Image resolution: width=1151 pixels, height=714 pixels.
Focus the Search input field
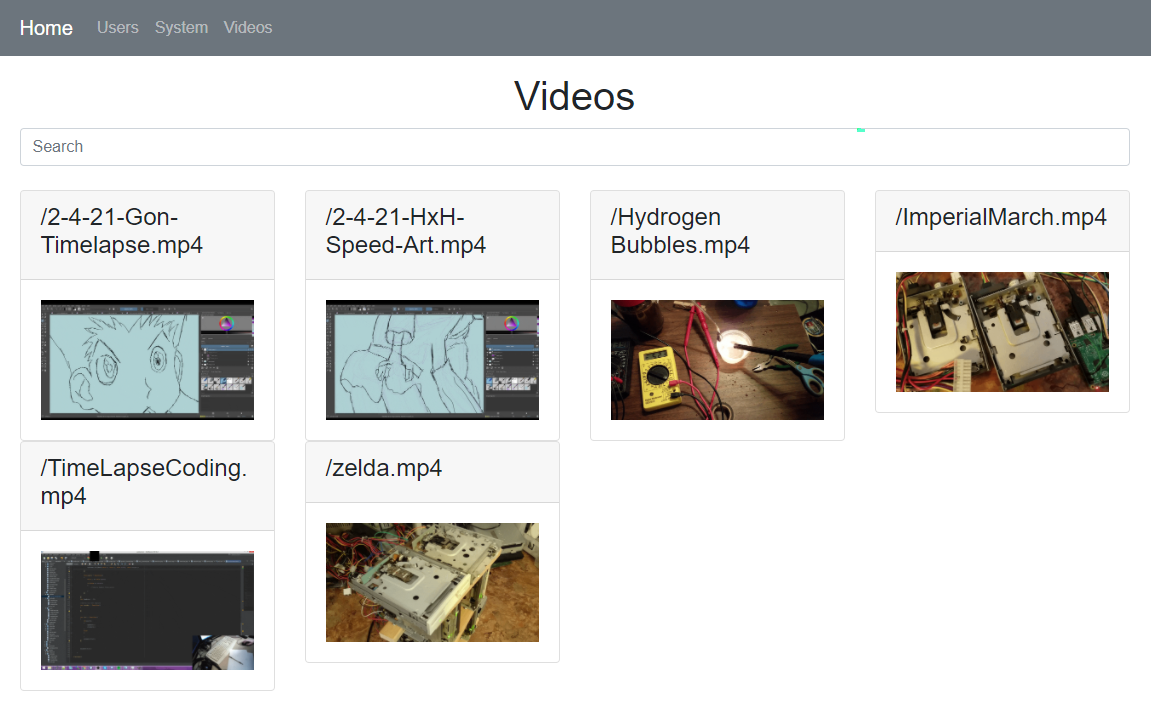coord(574,147)
